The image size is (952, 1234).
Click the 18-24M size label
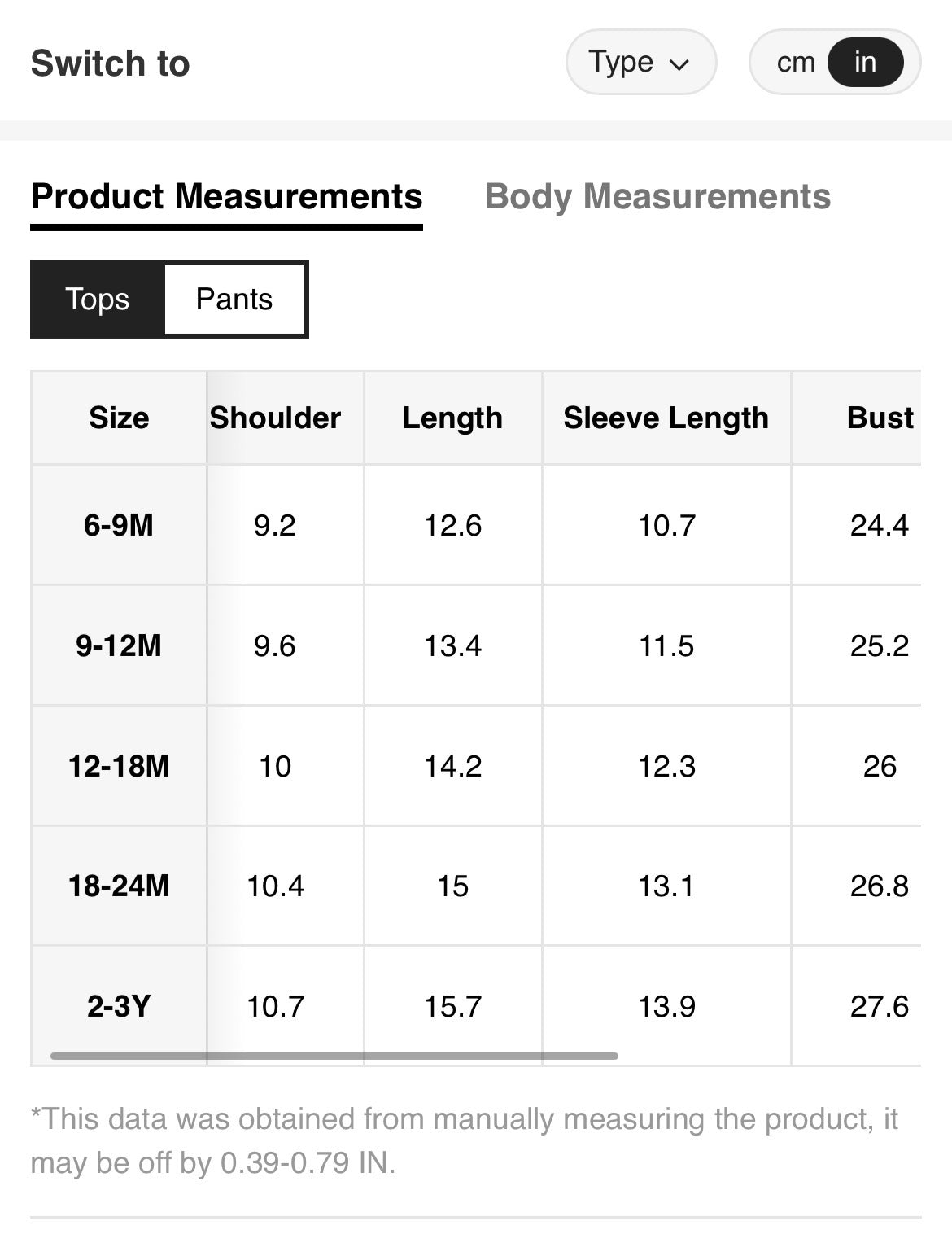pos(118,886)
